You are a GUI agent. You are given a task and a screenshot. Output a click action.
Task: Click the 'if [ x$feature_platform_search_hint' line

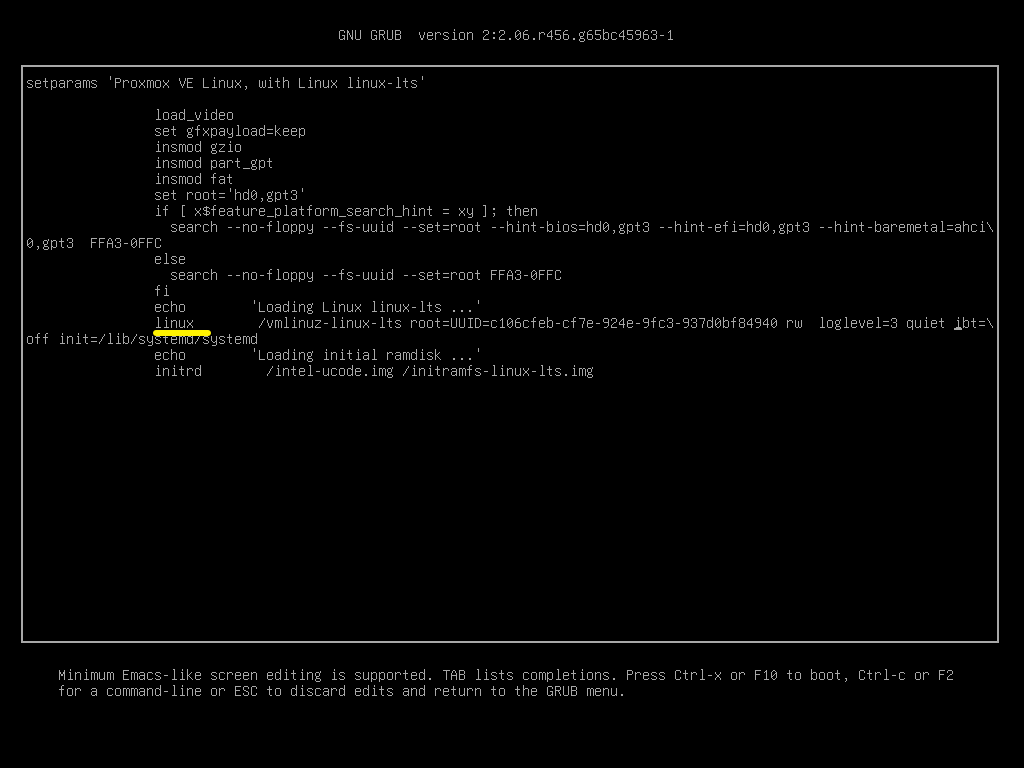pyautogui.click(x=346, y=212)
